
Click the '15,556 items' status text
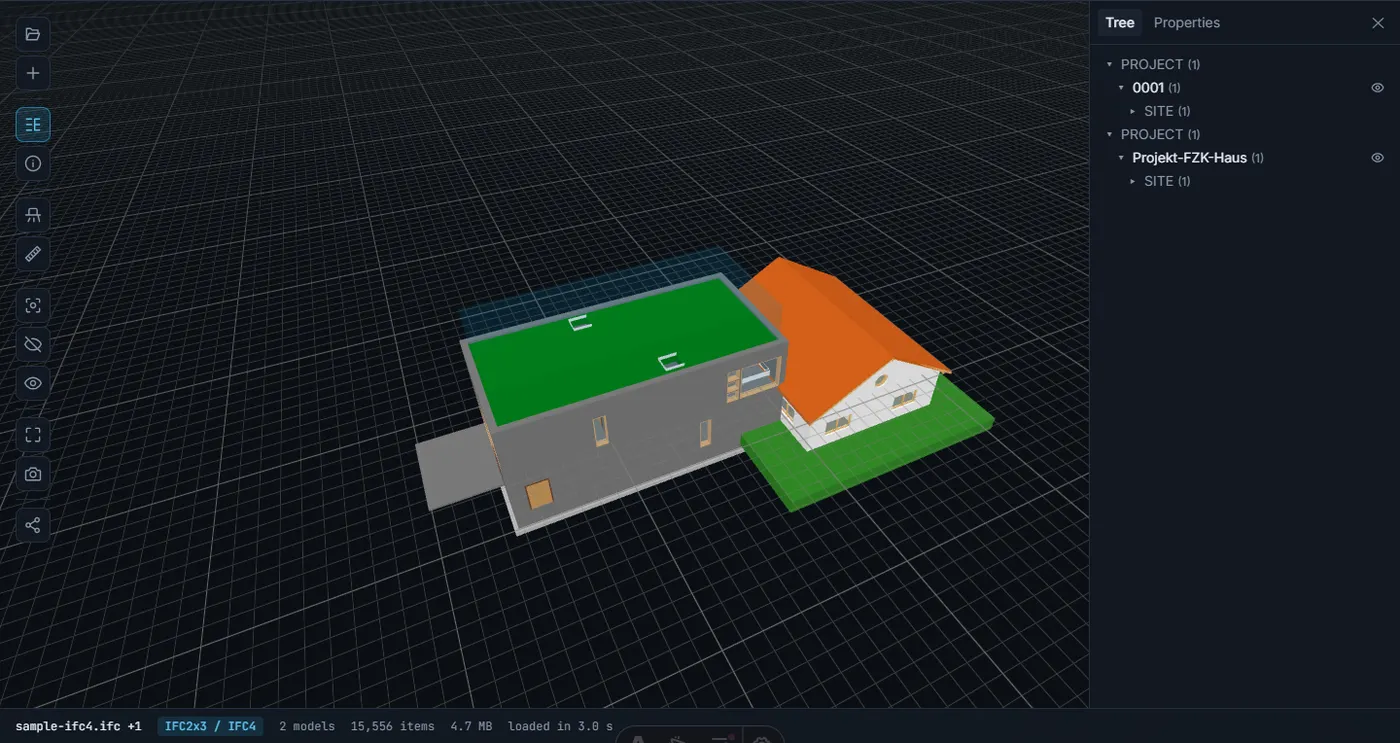click(x=392, y=726)
